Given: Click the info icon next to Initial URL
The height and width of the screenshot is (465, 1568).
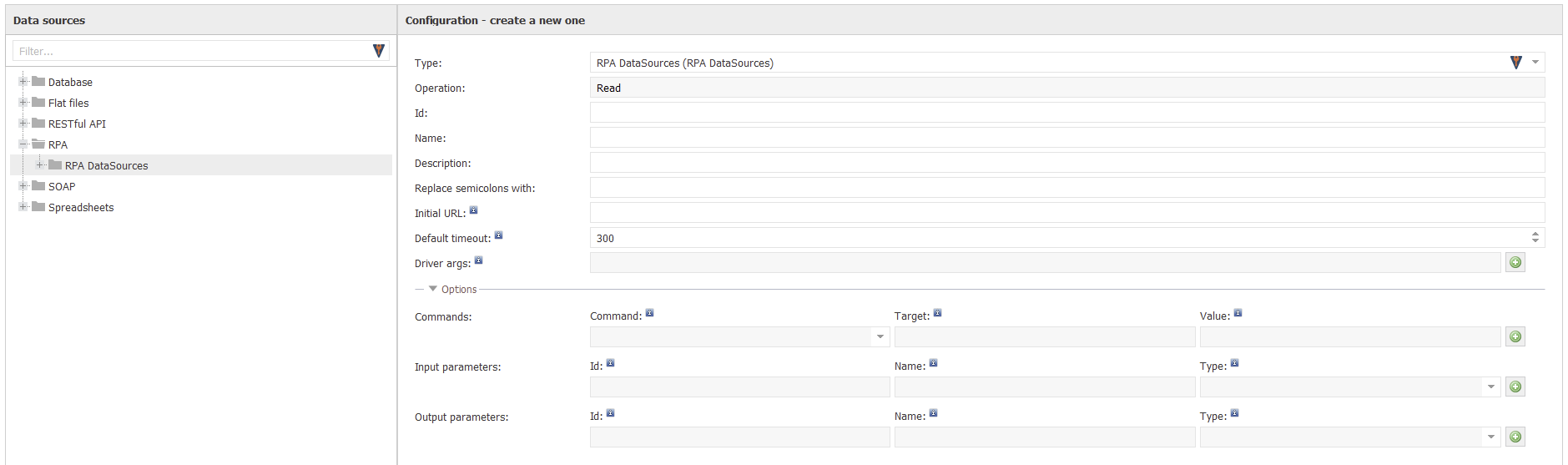Looking at the screenshot, I should (x=473, y=210).
